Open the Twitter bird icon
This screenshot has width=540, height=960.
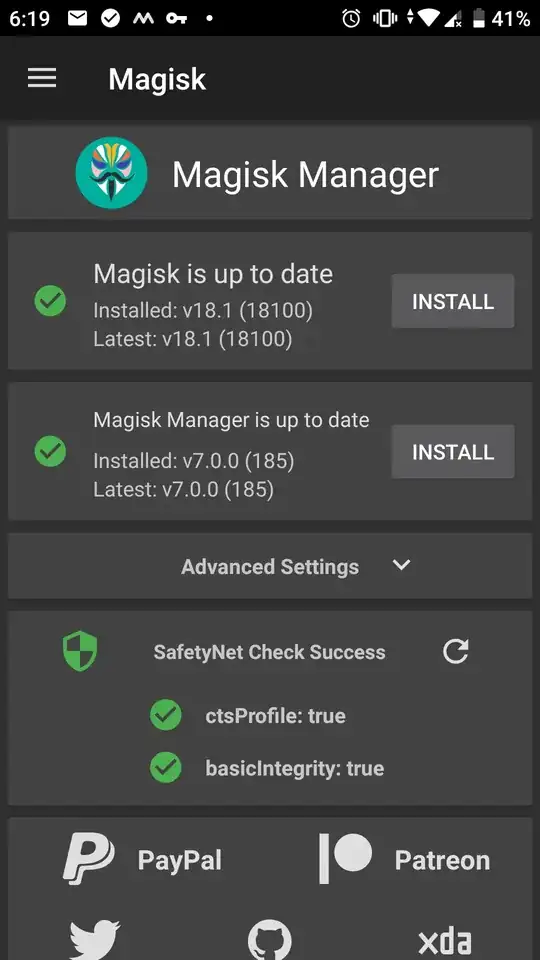95,940
